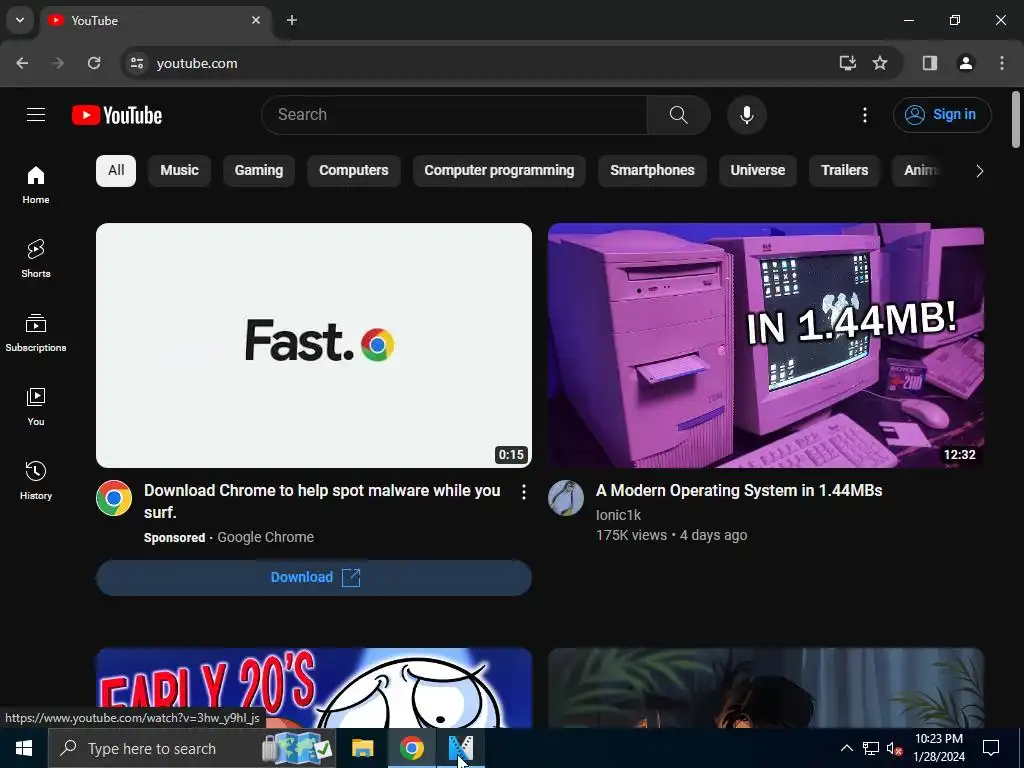Open tab search dropdown arrow
This screenshot has width=1024, height=768.
coord(20,20)
